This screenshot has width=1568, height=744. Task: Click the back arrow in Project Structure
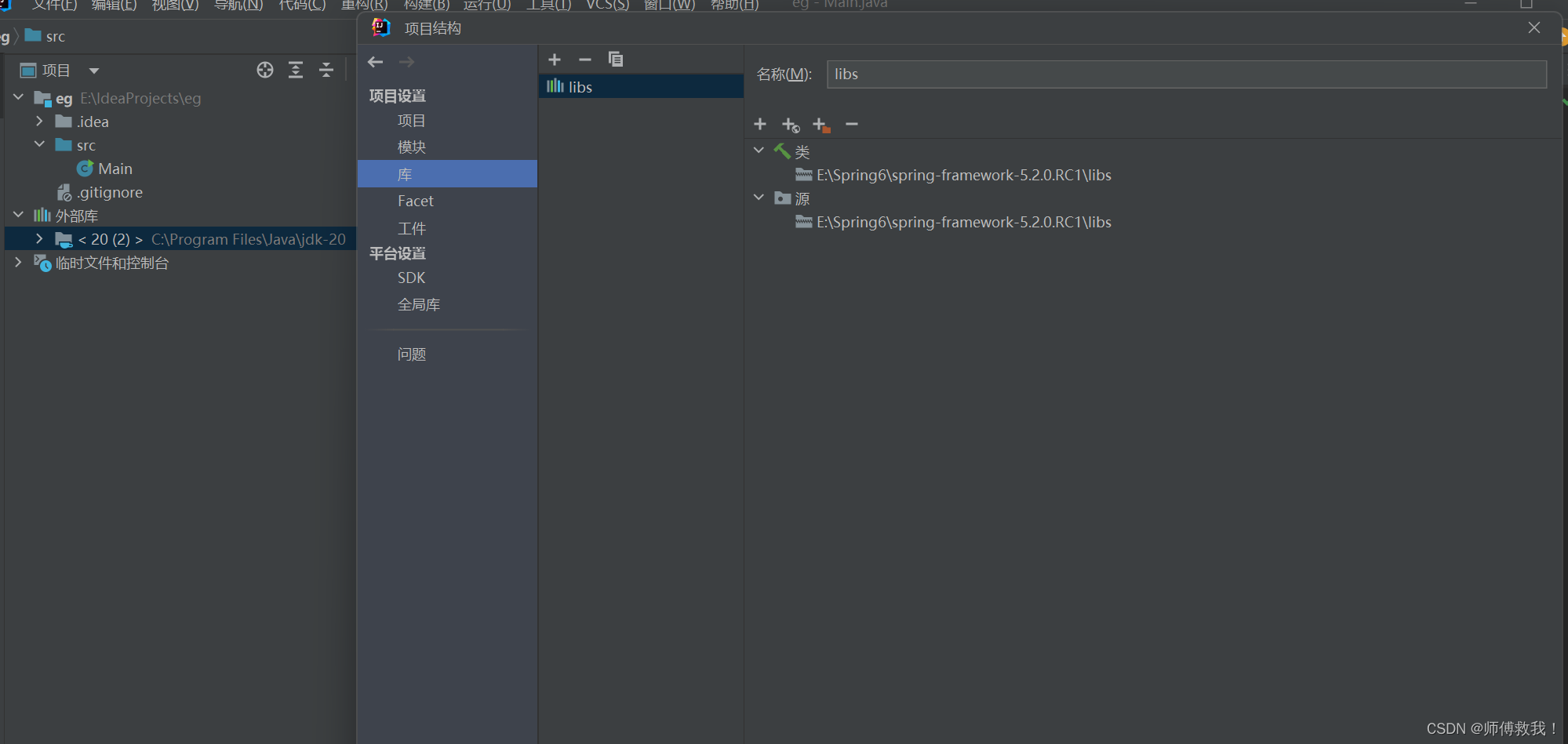tap(376, 62)
